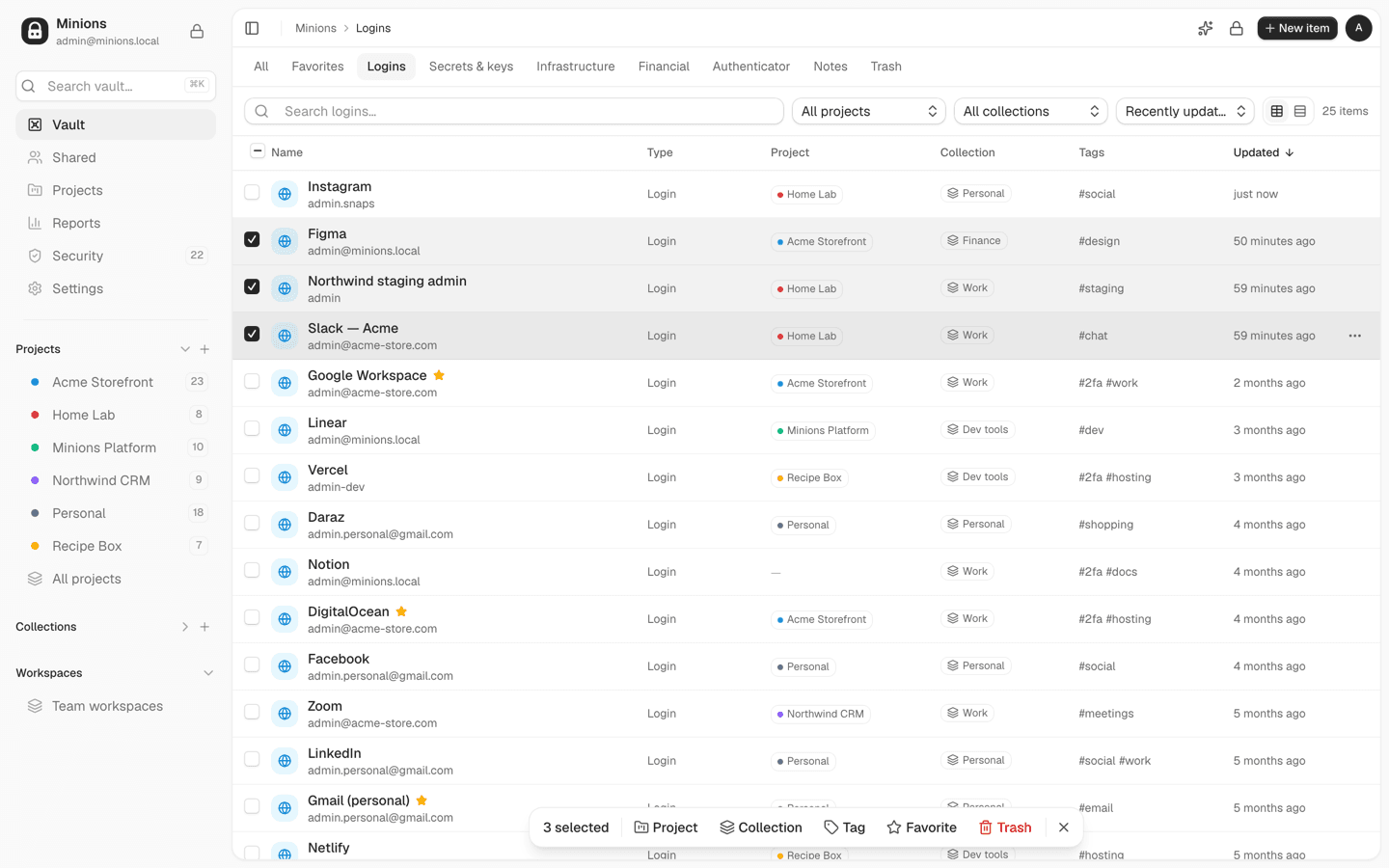Open the Recently updated sort dropdown

tap(1185, 111)
